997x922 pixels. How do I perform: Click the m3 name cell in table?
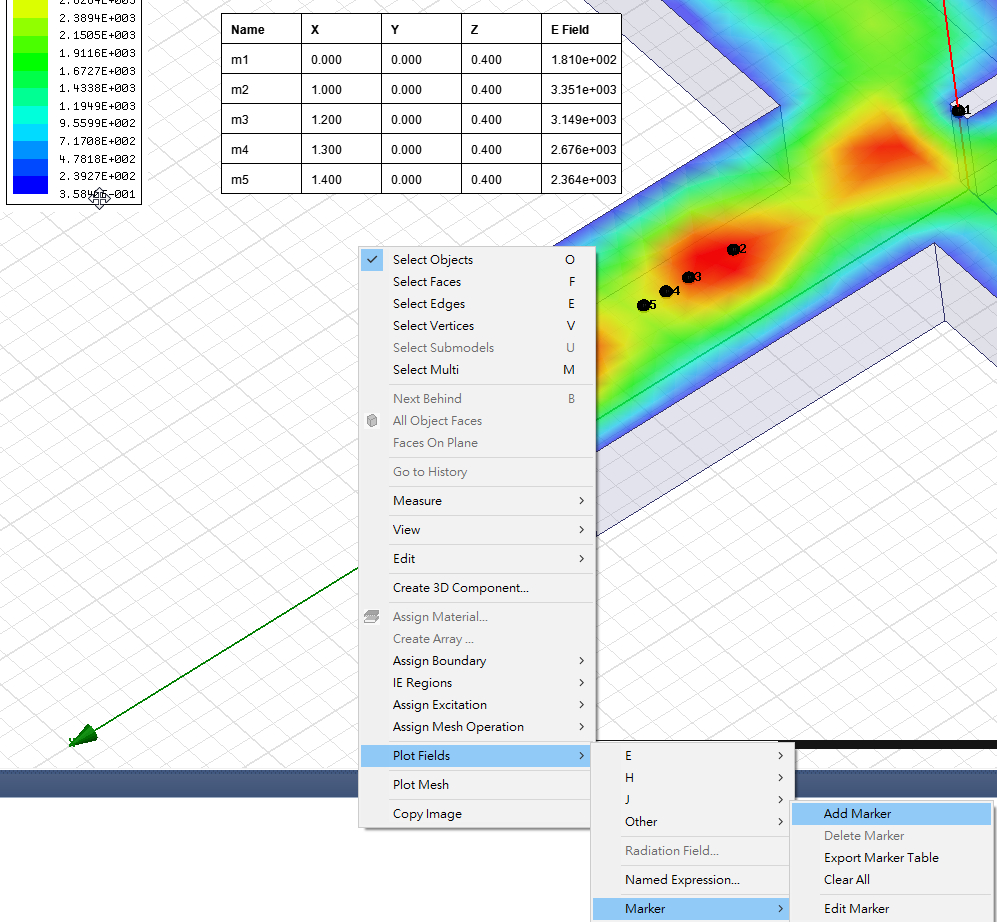[261, 119]
